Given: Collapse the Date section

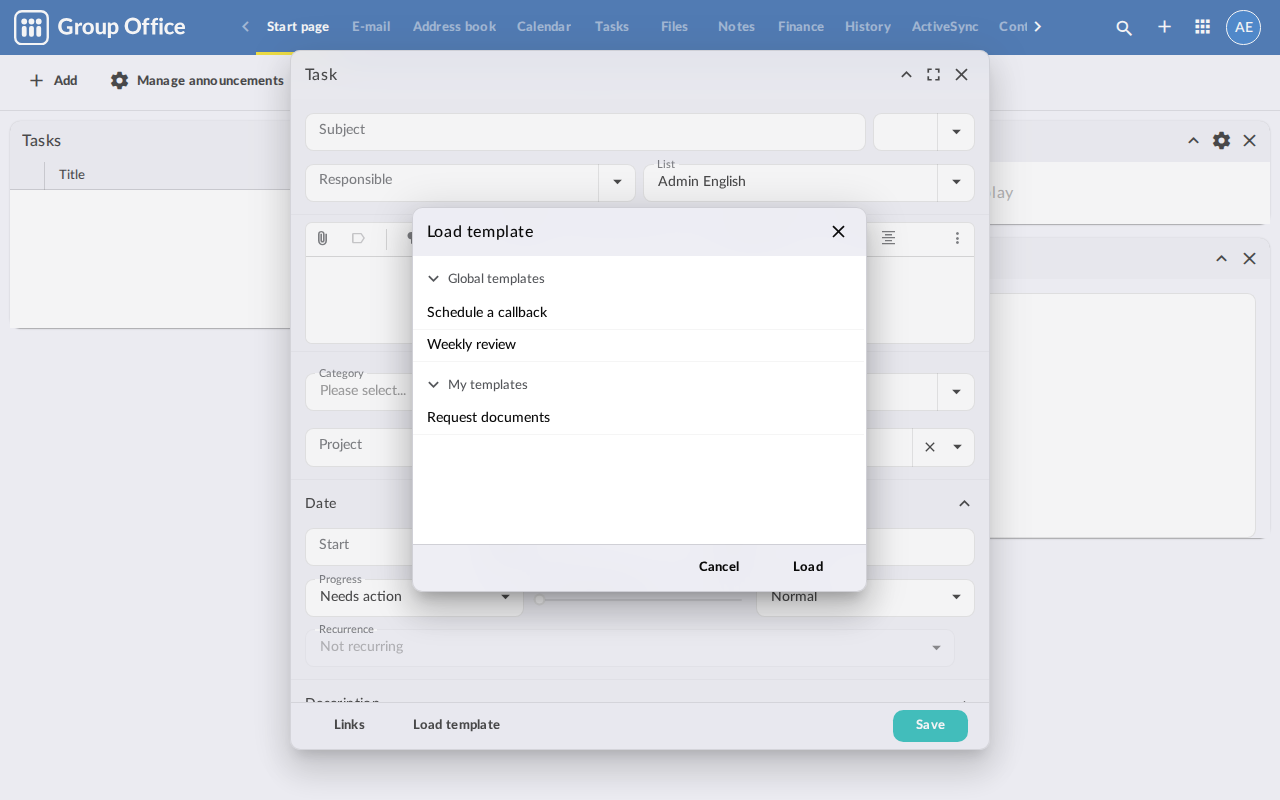Looking at the screenshot, I should coord(964,504).
